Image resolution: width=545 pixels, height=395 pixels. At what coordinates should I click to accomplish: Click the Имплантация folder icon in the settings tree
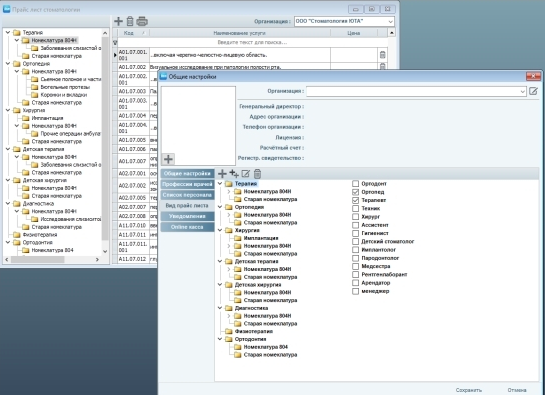pyautogui.click(x=238, y=238)
